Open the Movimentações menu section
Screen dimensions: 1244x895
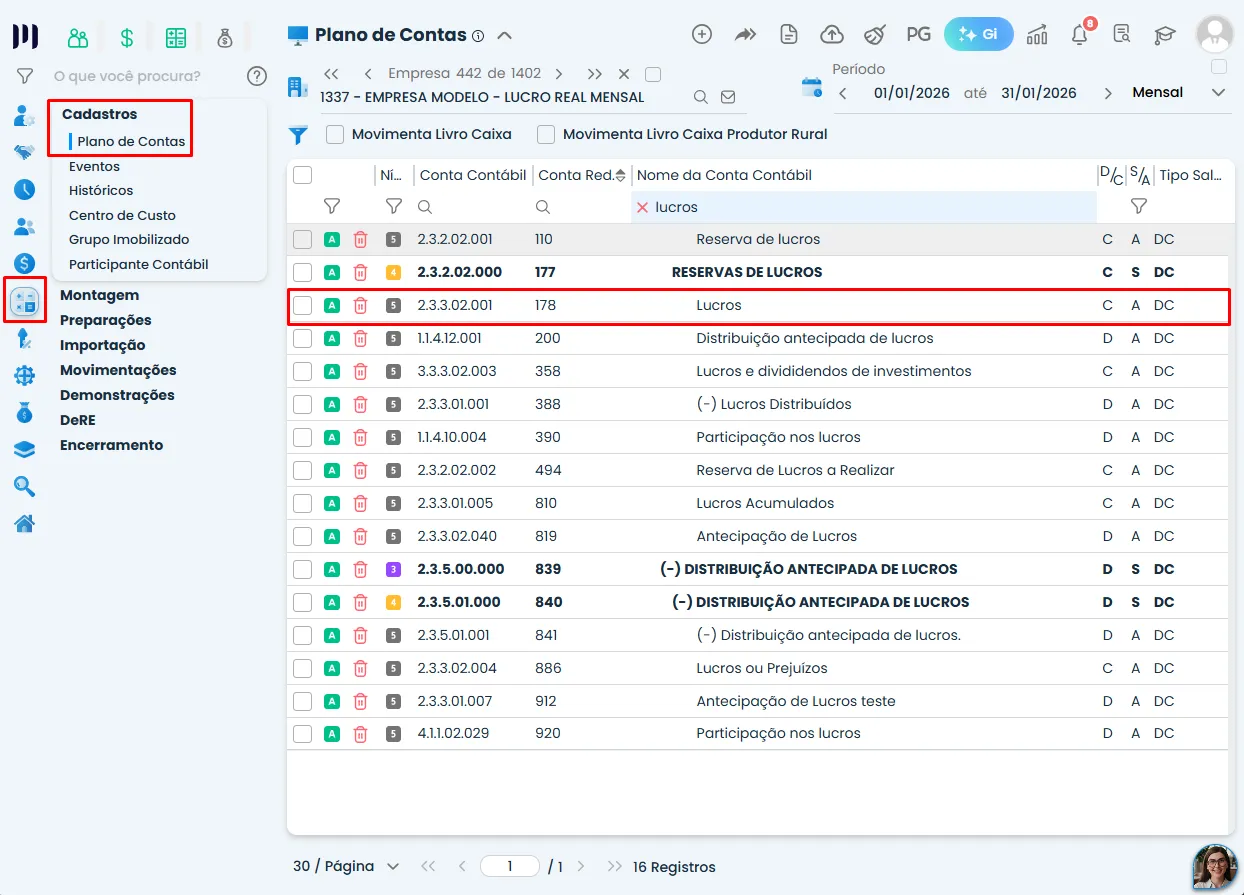tap(118, 370)
